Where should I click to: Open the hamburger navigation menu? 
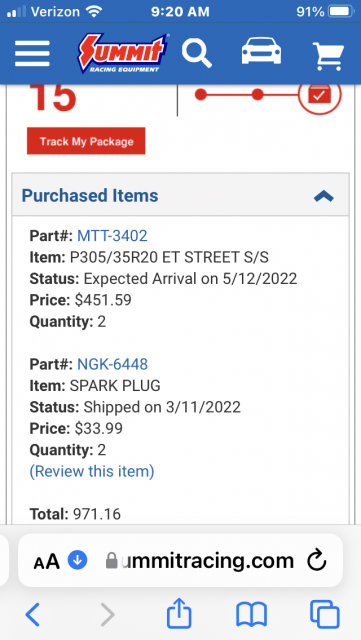[32, 53]
